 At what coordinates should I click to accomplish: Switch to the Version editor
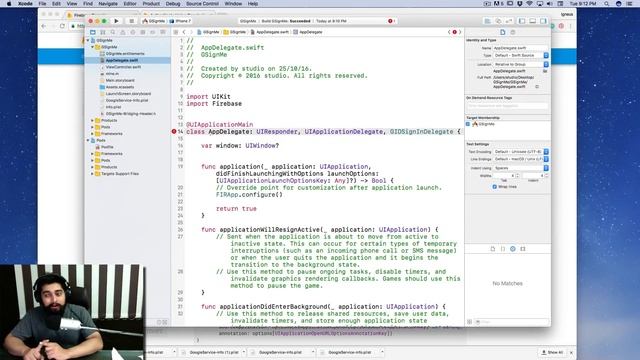click(x=509, y=21)
